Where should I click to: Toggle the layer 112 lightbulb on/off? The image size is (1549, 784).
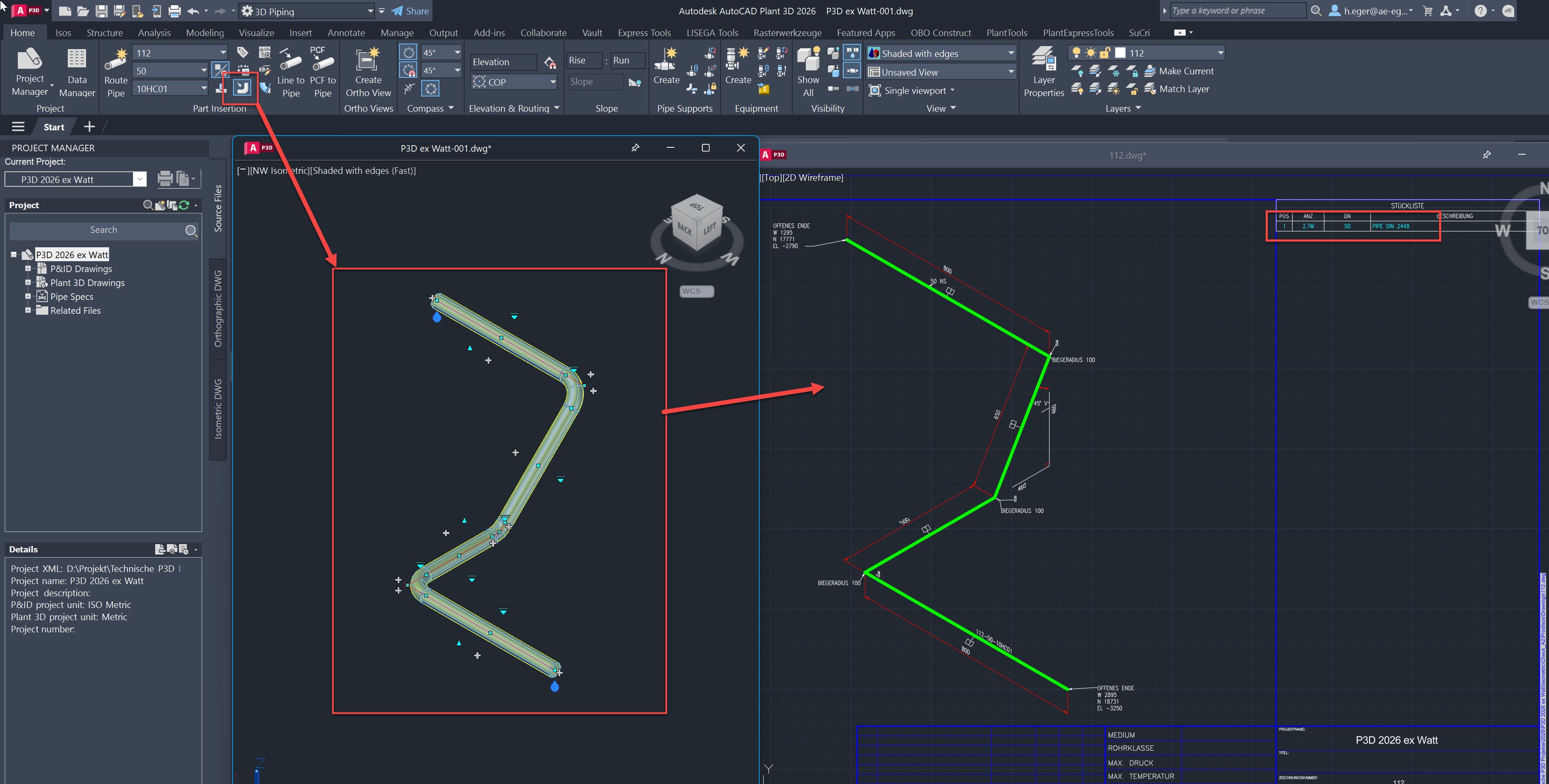[1077, 53]
